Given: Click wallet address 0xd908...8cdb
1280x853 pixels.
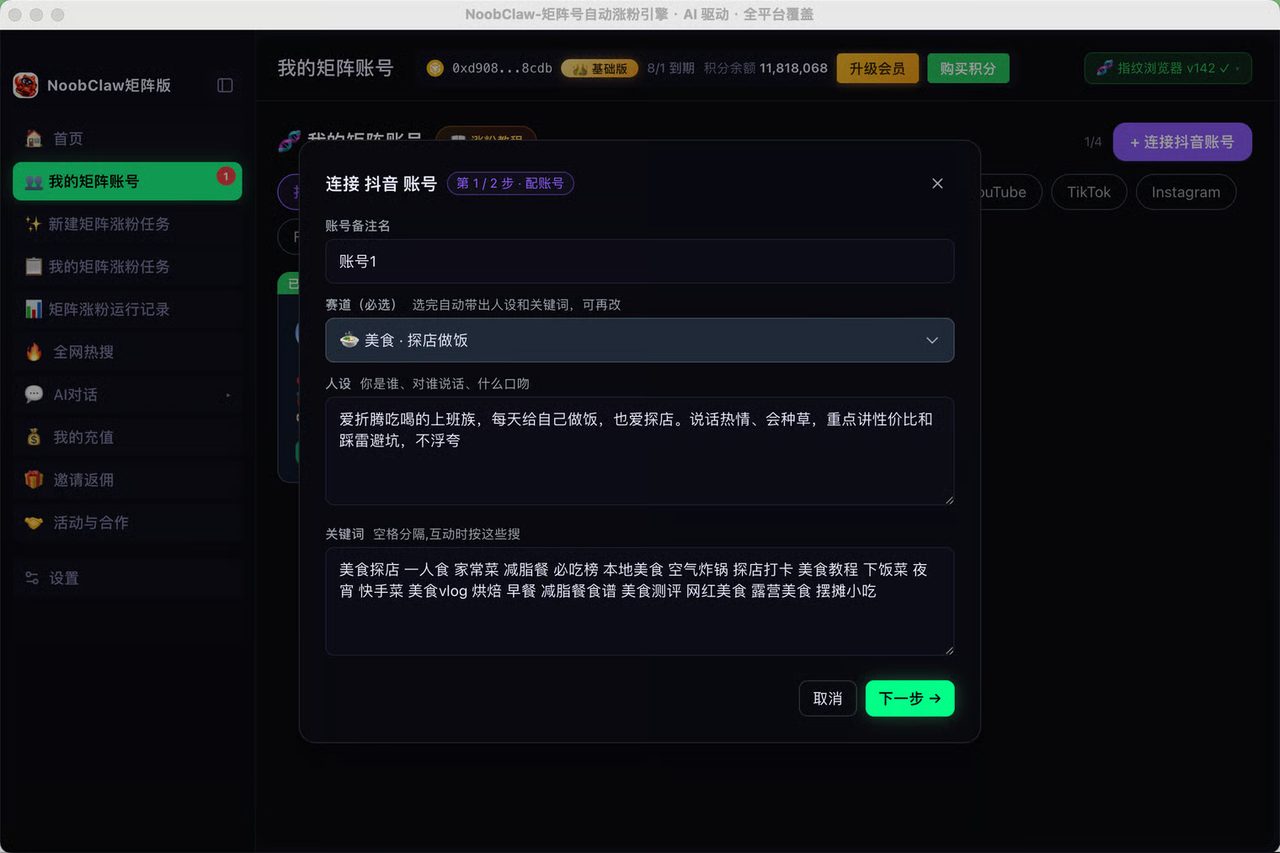Looking at the screenshot, I should coord(502,68).
